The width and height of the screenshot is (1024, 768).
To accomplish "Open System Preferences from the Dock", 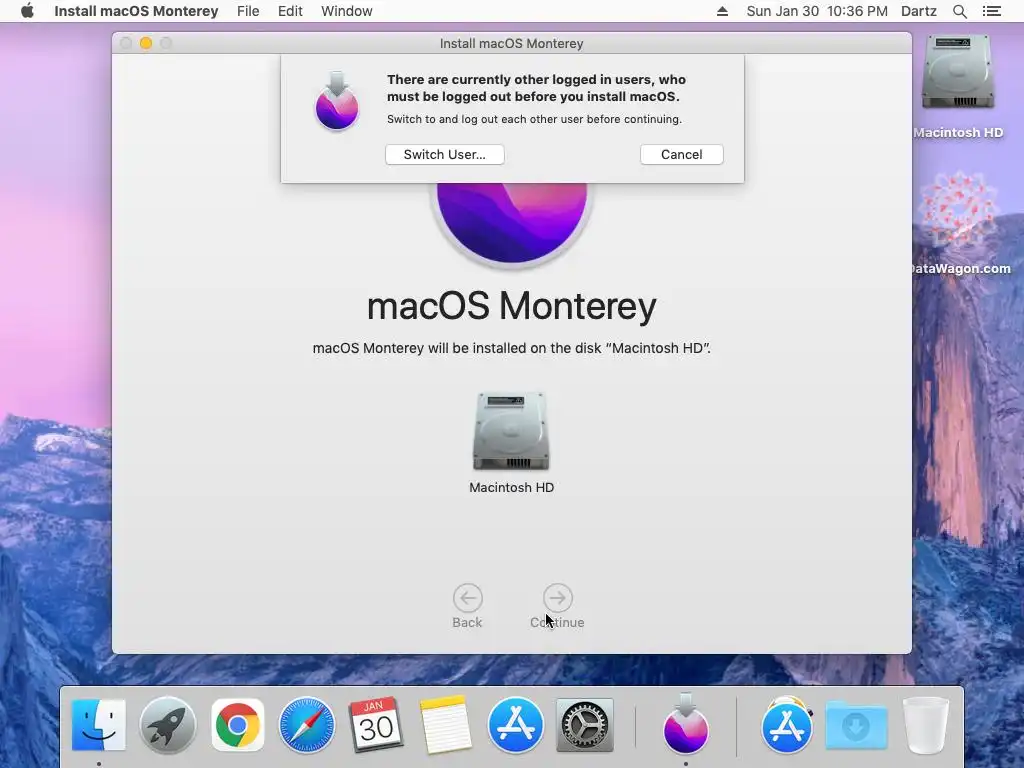I will click(x=584, y=725).
